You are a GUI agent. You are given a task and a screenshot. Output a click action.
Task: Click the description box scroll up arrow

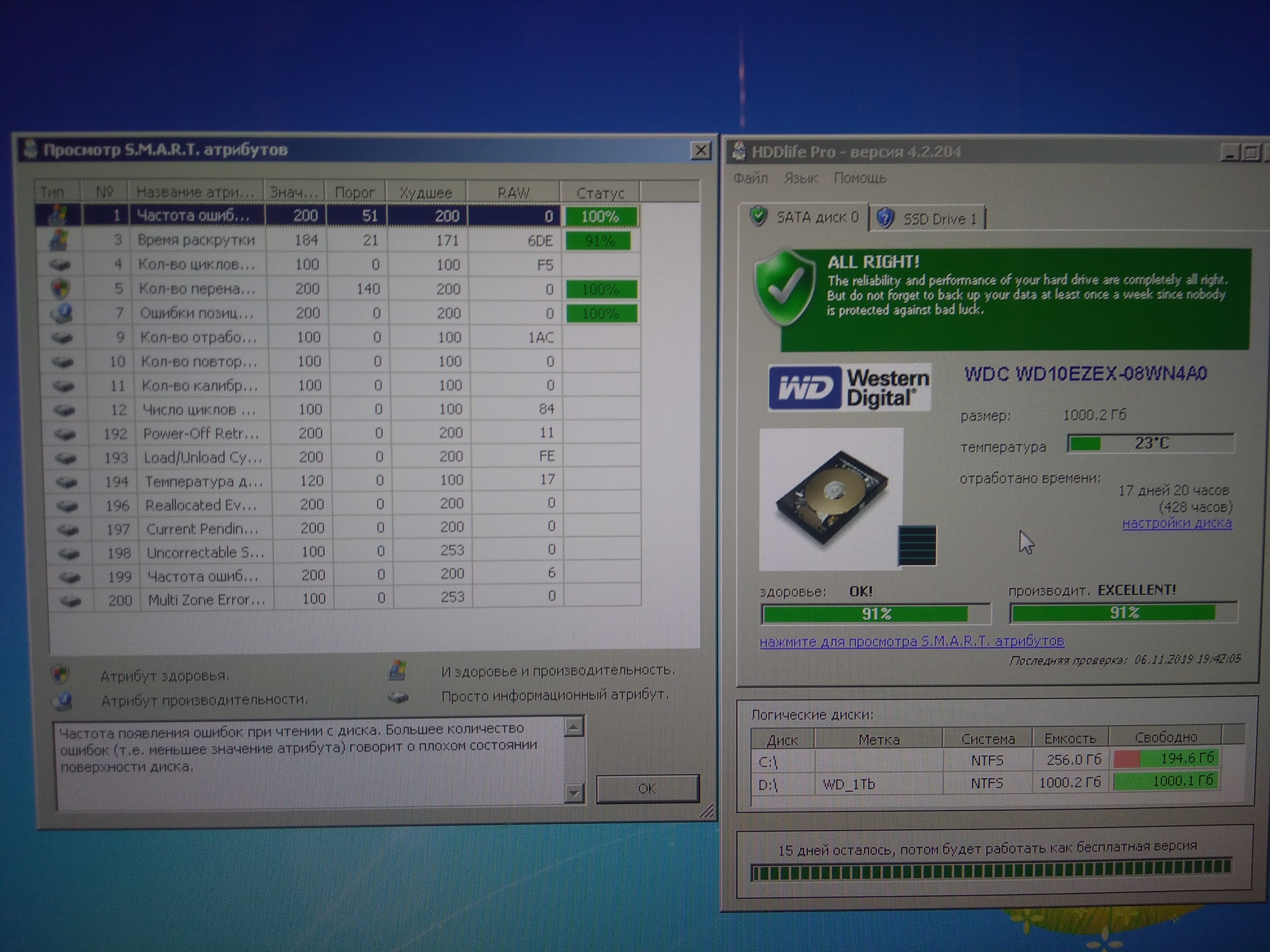(574, 727)
